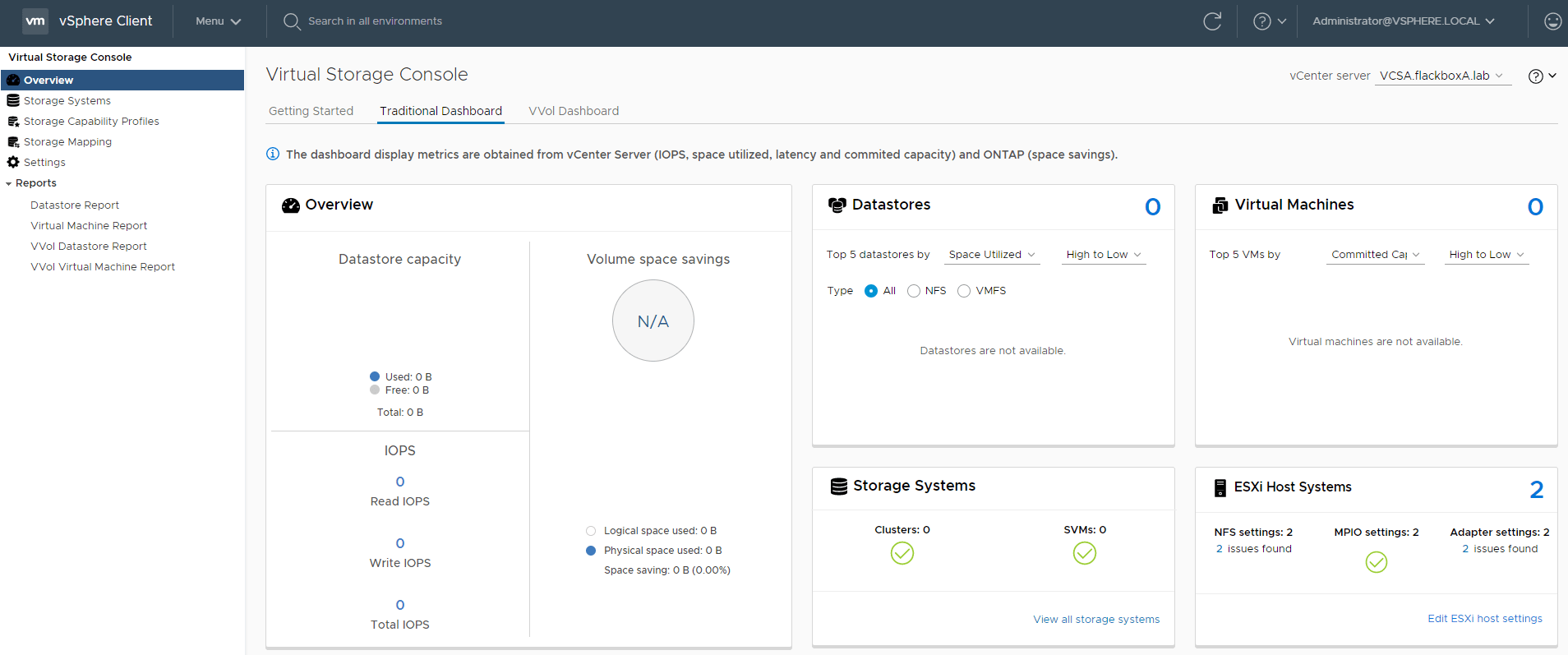Click the Storage Capability Profiles icon

pyautogui.click(x=13, y=121)
